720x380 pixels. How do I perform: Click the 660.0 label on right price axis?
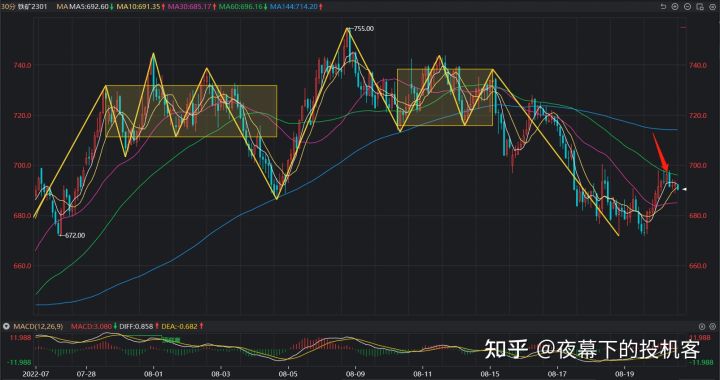click(x=698, y=266)
